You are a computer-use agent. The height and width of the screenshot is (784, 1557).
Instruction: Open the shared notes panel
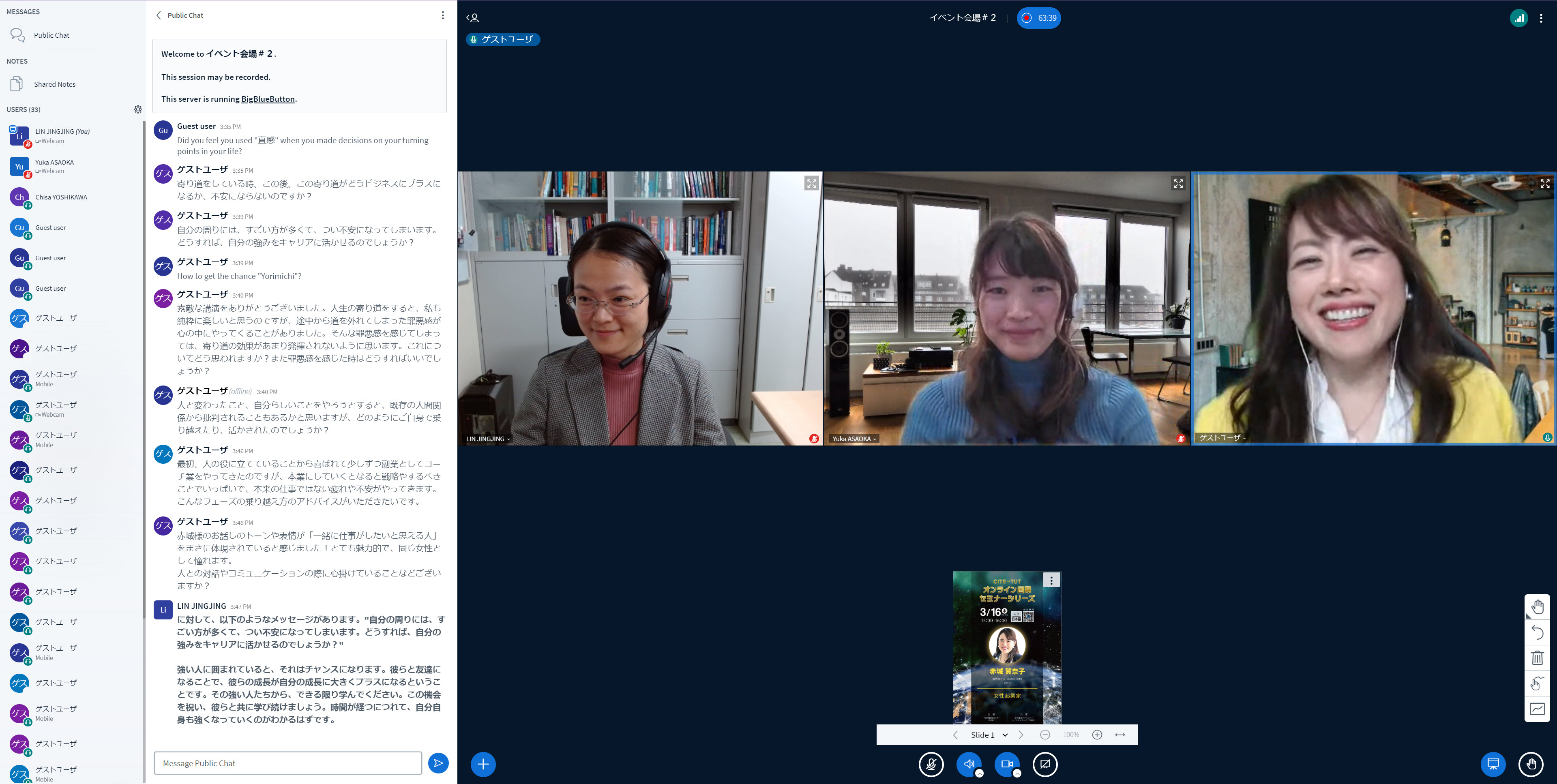(x=54, y=84)
